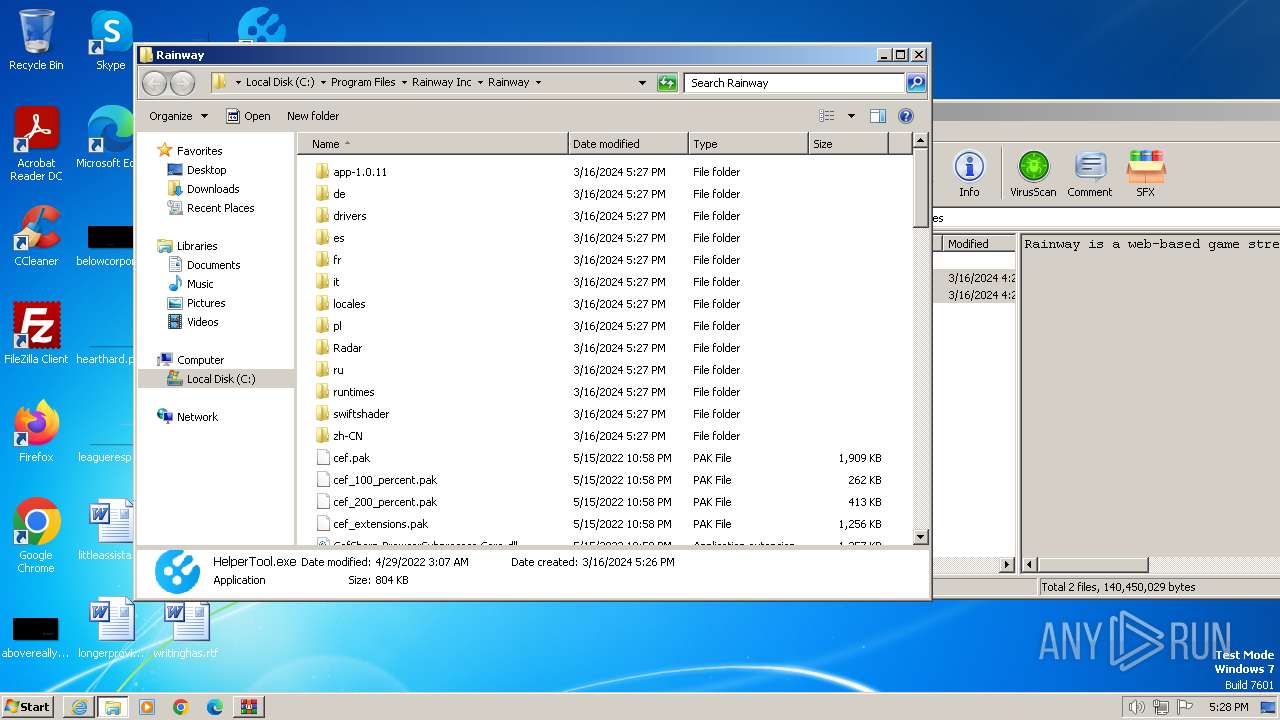This screenshot has height=720, width=1280.
Task: Click the VirusScan icon in WinRAR window
Action: click(x=1033, y=174)
